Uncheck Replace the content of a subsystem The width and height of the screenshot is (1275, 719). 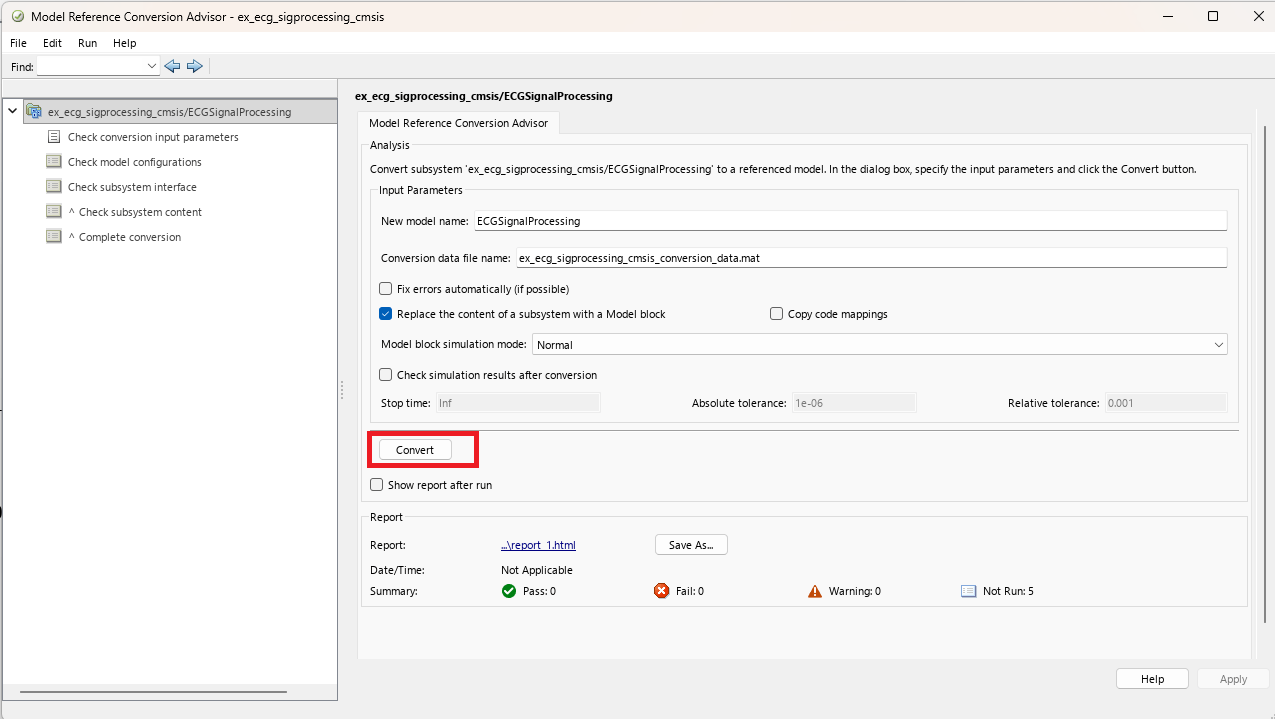(x=386, y=314)
